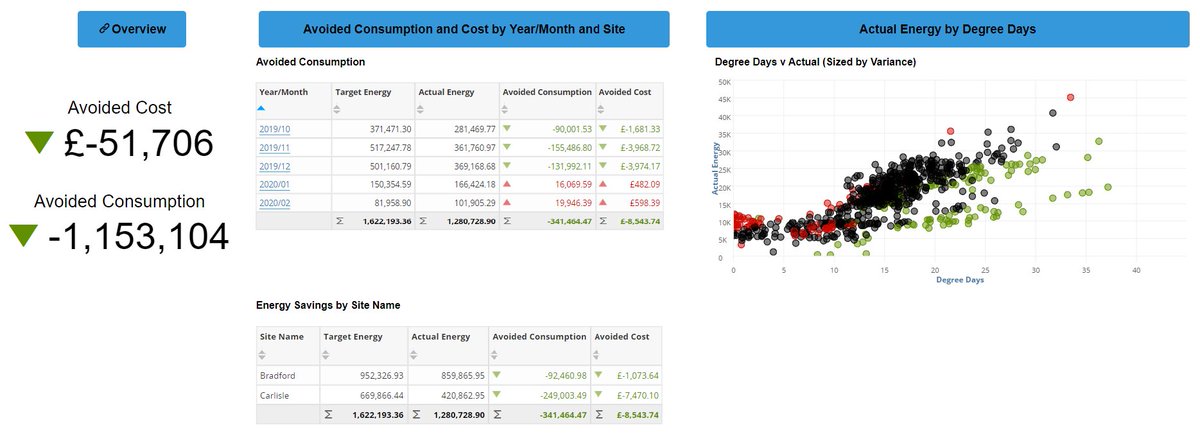Click red up arrow beside 19,946.39
Viewport: 1200px width, 441px height.
click(507, 201)
